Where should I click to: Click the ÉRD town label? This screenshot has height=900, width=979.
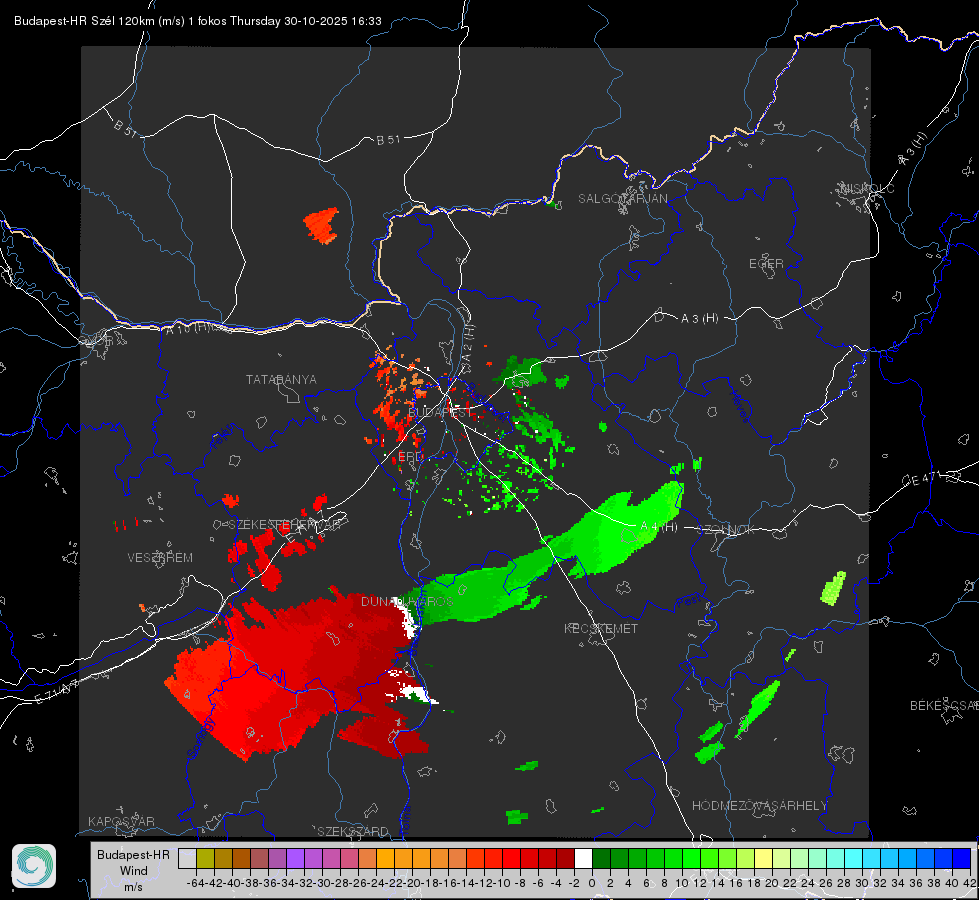pyautogui.click(x=410, y=457)
